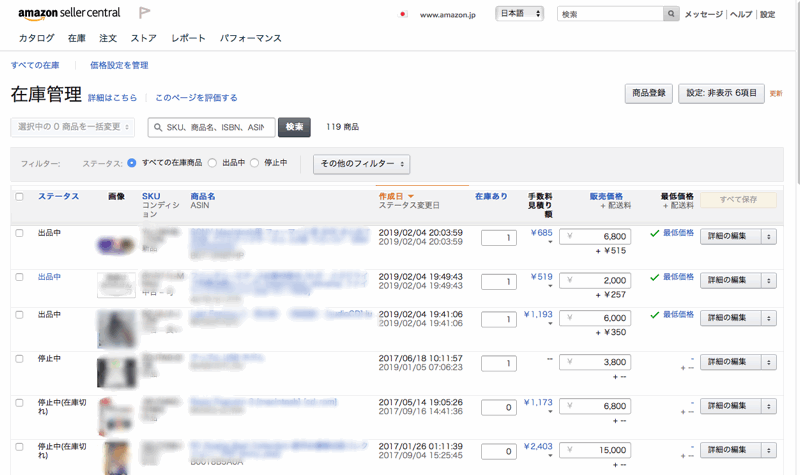Image resolution: width=800 pixels, height=475 pixels.
Task: Click the 商品登録 button
Action: [648, 93]
